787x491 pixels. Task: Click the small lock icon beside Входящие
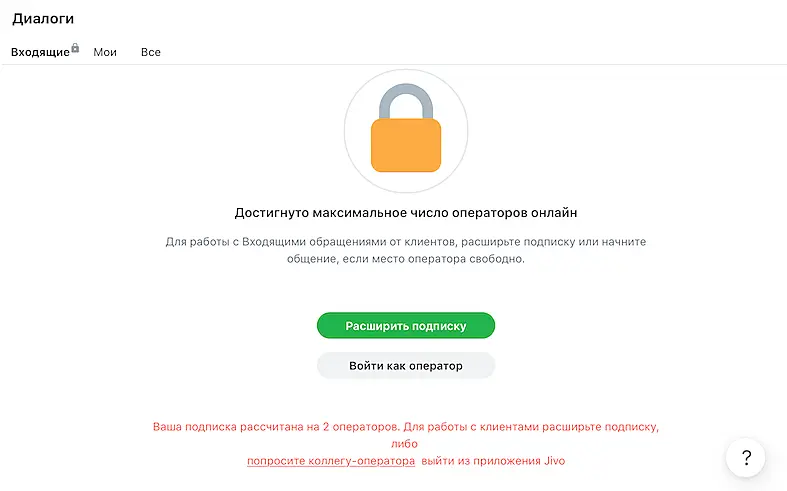point(75,47)
